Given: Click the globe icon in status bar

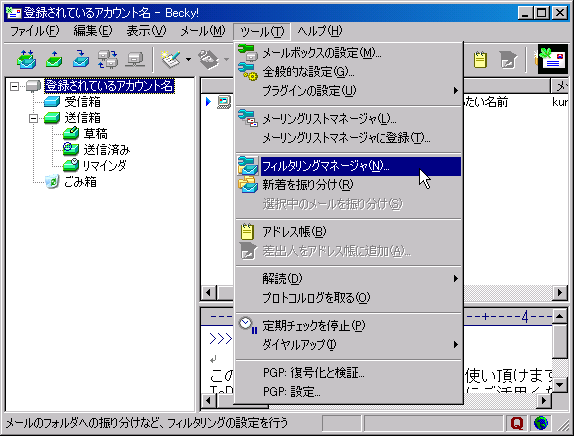Looking at the screenshot, I should tap(541, 423).
